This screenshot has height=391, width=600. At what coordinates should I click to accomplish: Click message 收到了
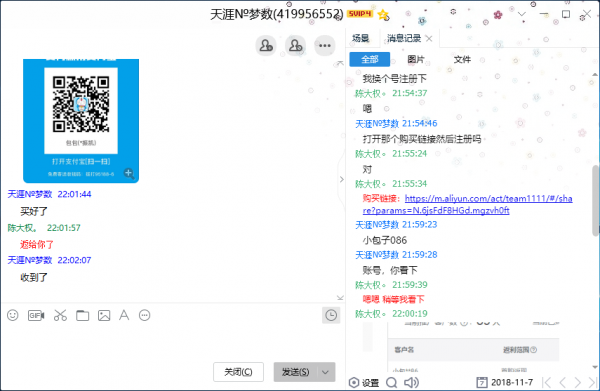click(x=34, y=277)
